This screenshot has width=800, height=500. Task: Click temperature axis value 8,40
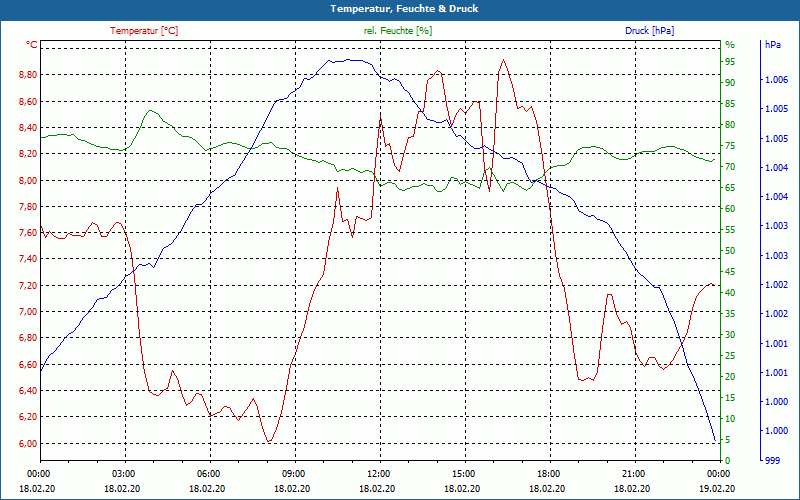[x=28, y=128]
